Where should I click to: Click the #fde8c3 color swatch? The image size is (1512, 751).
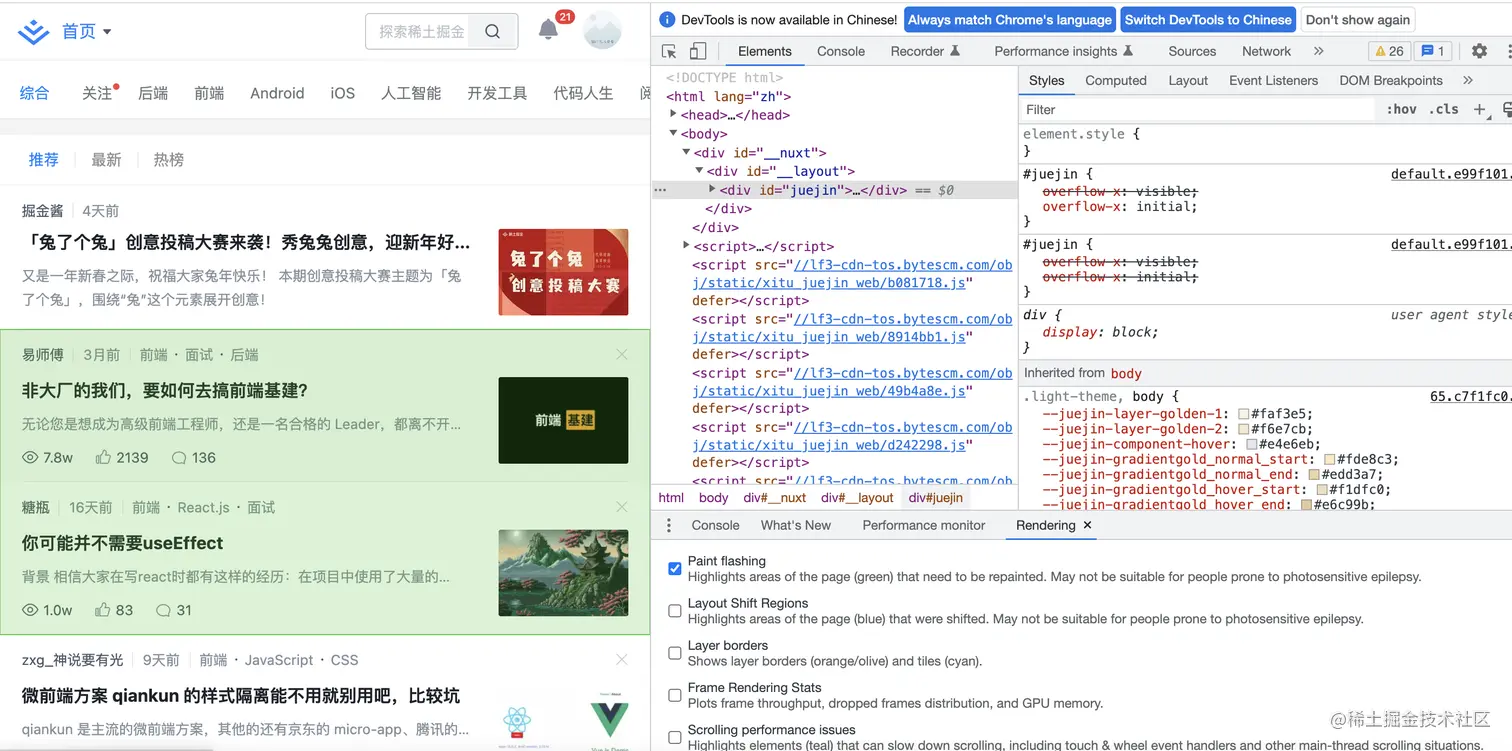tap(1329, 460)
